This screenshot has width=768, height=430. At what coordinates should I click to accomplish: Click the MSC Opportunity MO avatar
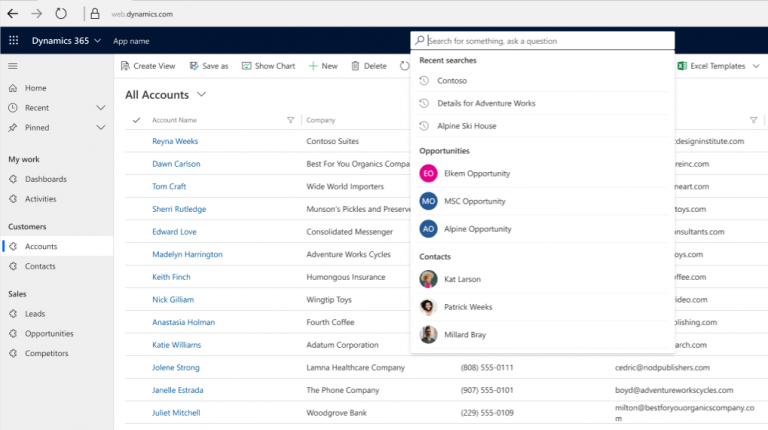[428, 201]
